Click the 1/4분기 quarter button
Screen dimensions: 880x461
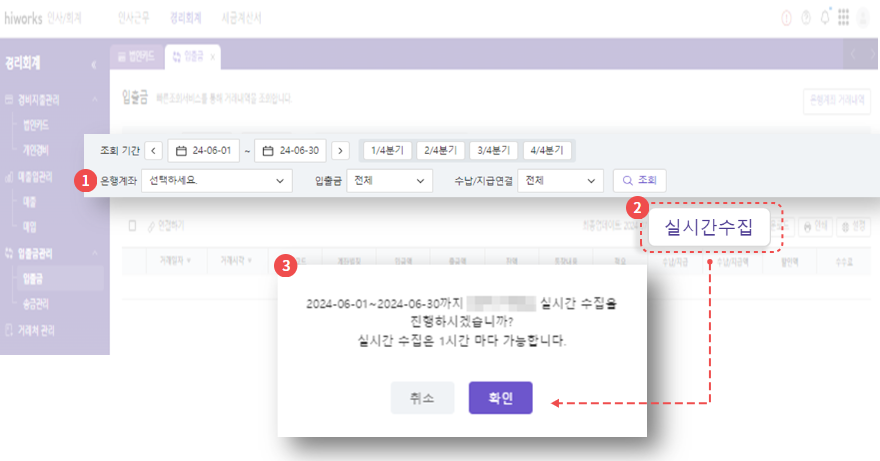point(387,150)
